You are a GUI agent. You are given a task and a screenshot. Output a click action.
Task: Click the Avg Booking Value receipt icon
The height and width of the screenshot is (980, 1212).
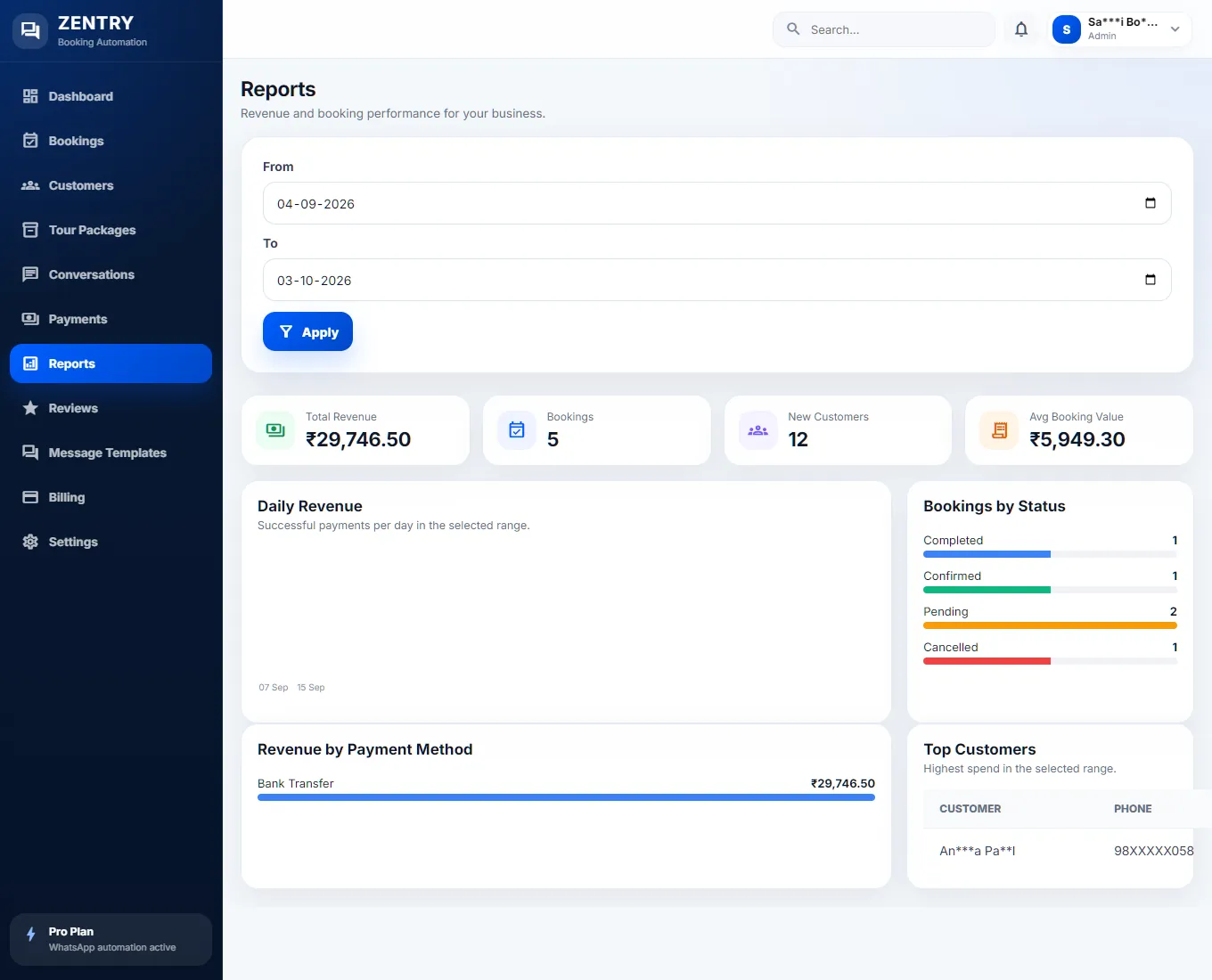pos(999,430)
